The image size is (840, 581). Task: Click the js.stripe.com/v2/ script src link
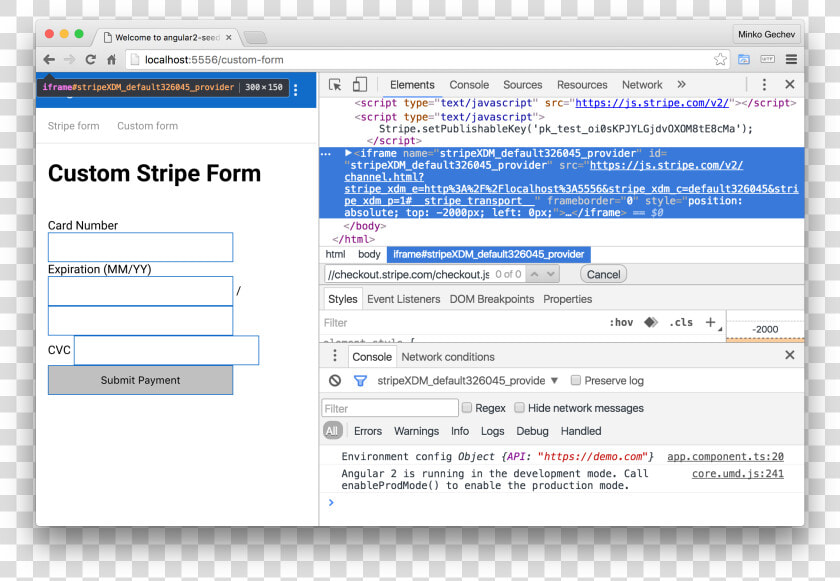point(652,103)
